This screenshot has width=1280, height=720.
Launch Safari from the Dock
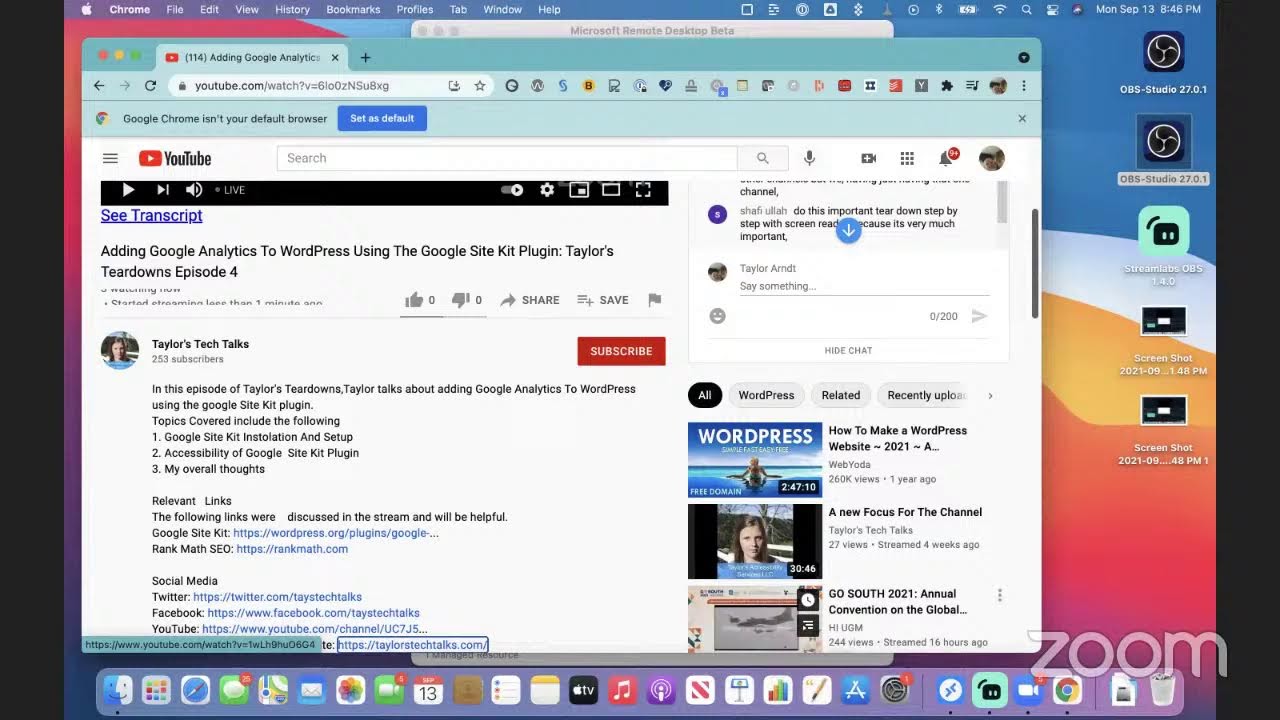[195, 690]
